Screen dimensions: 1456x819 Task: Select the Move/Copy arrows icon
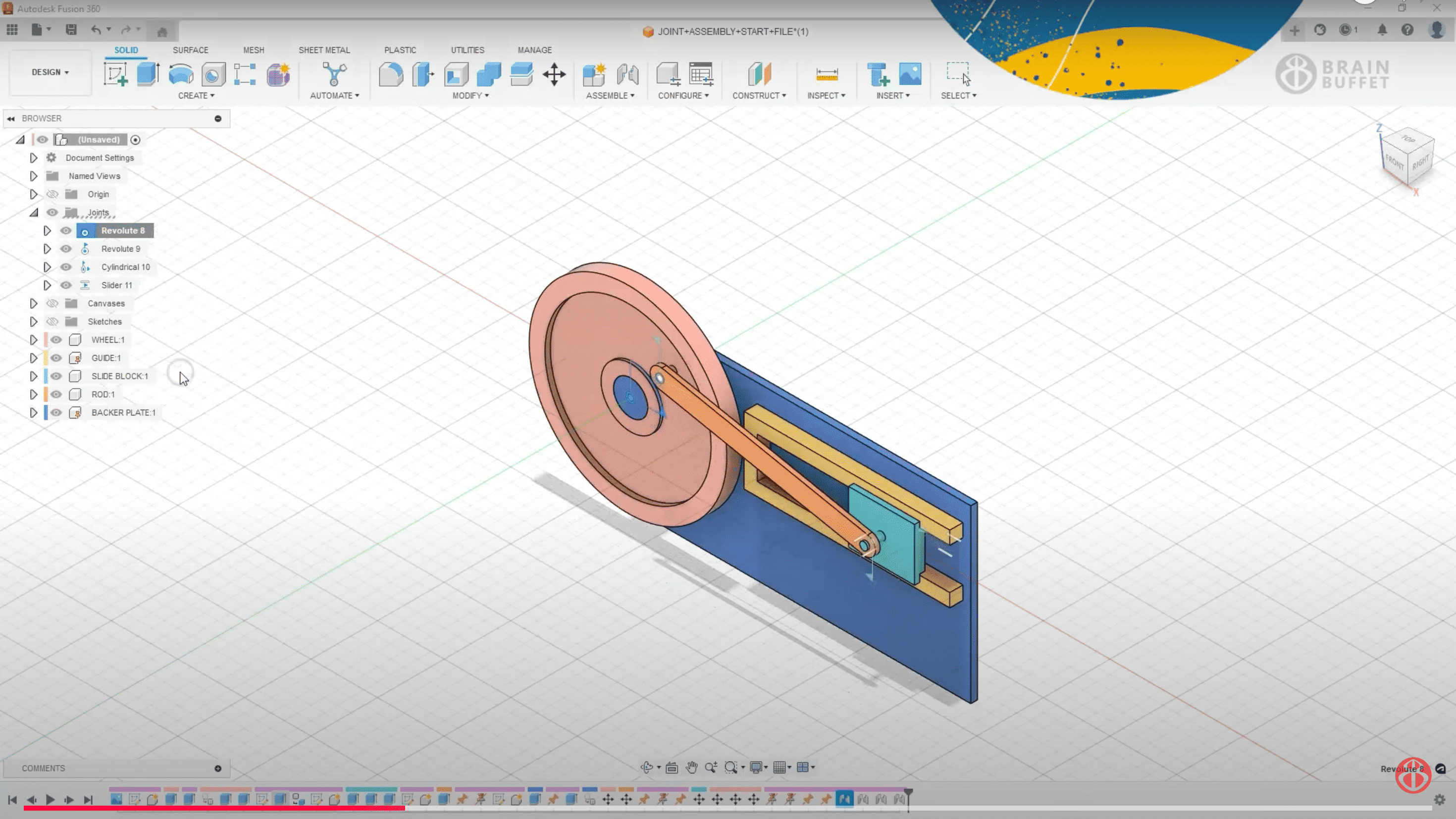pyautogui.click(x=554, y=74)
